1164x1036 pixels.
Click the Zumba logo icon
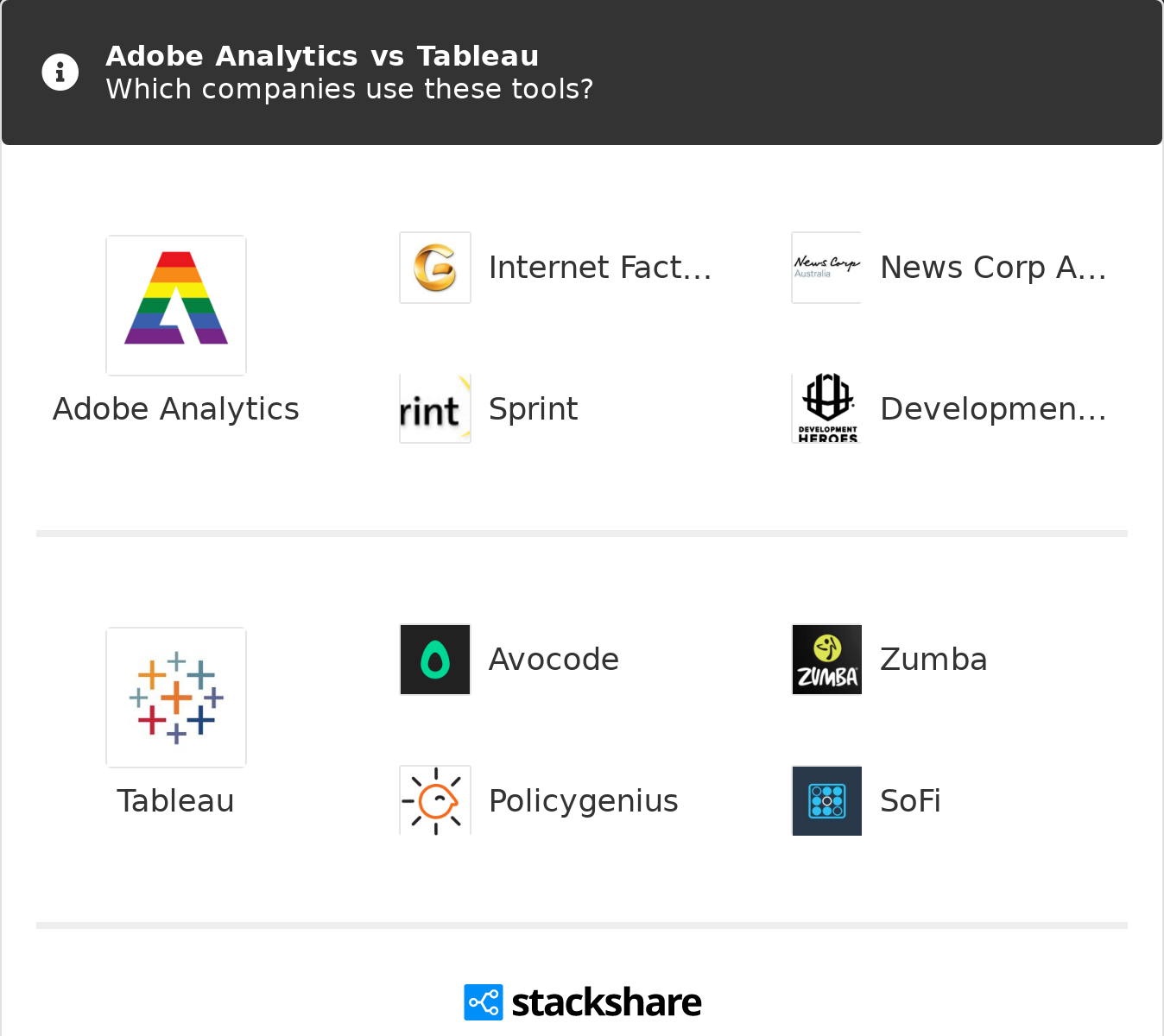coord(826,660)
